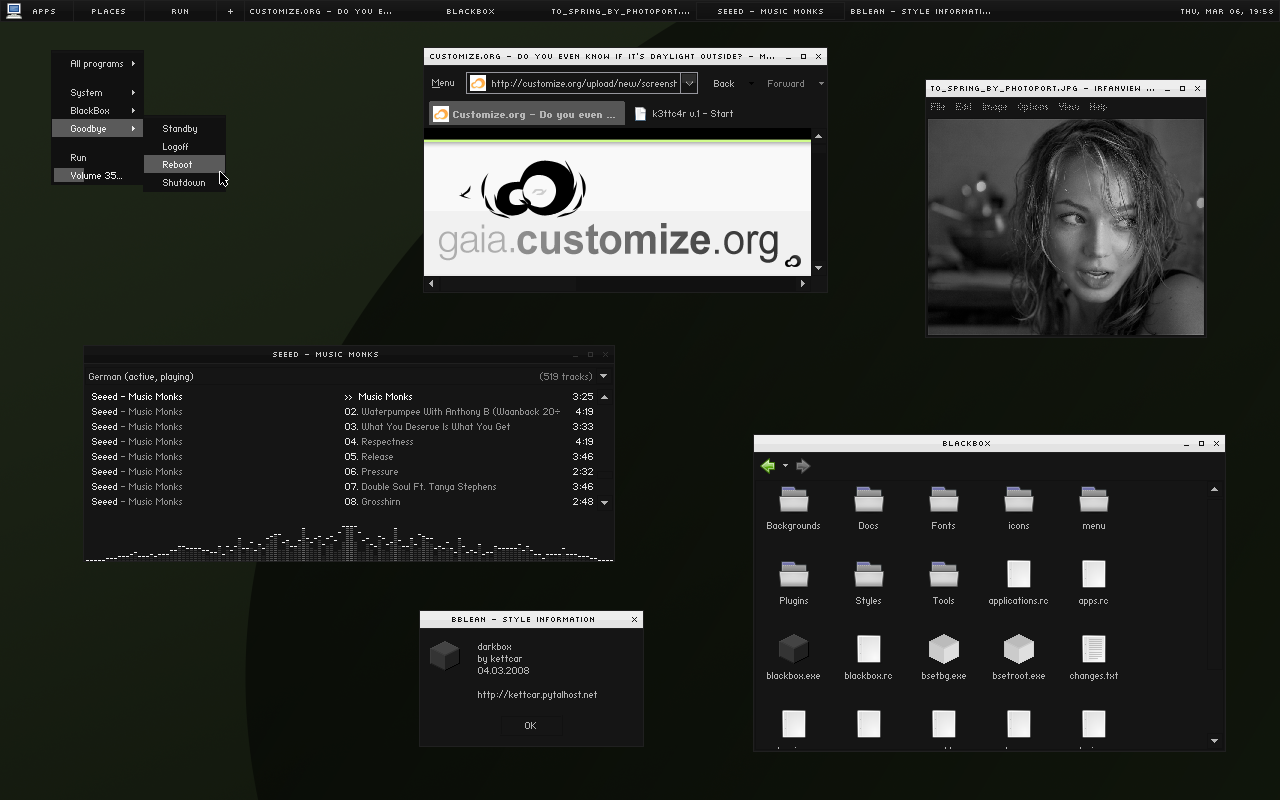Click Run on the top bar

pos(180,12)
